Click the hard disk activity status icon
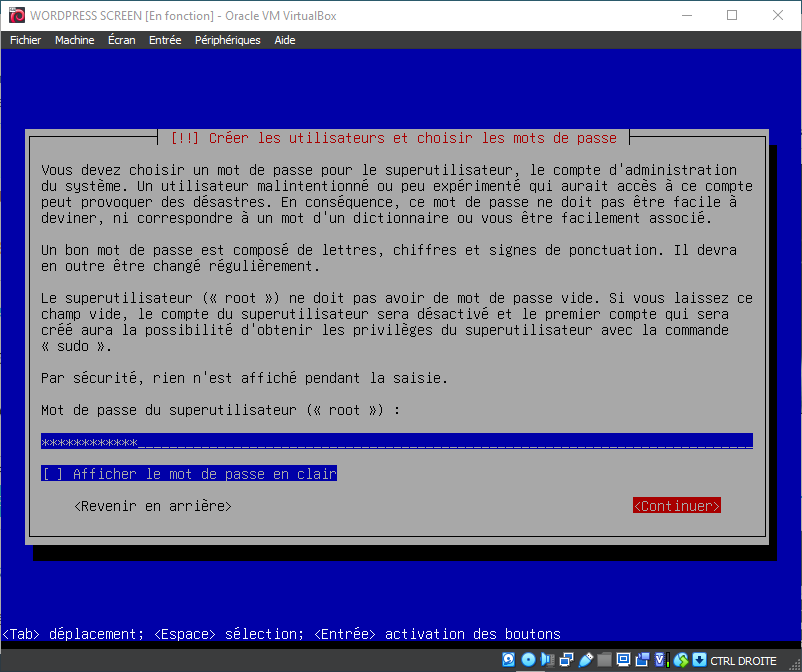Screen dimensions: 802x672 tap(508, 660)
